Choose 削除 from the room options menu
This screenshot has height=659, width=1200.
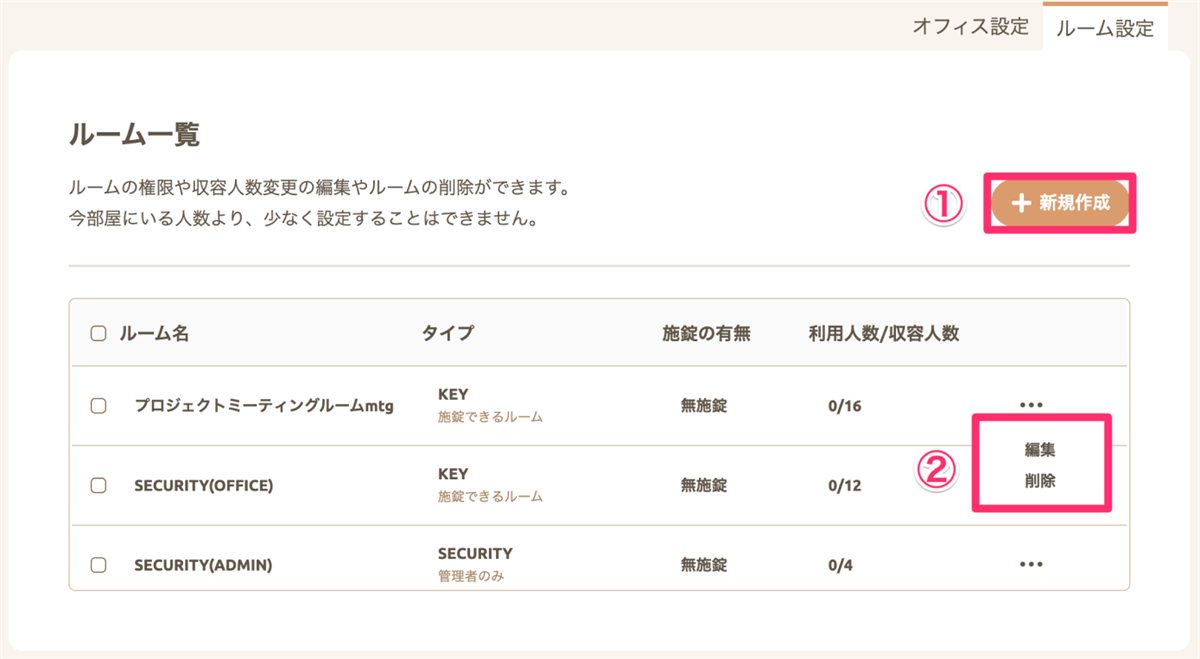tap(1040, 480)
